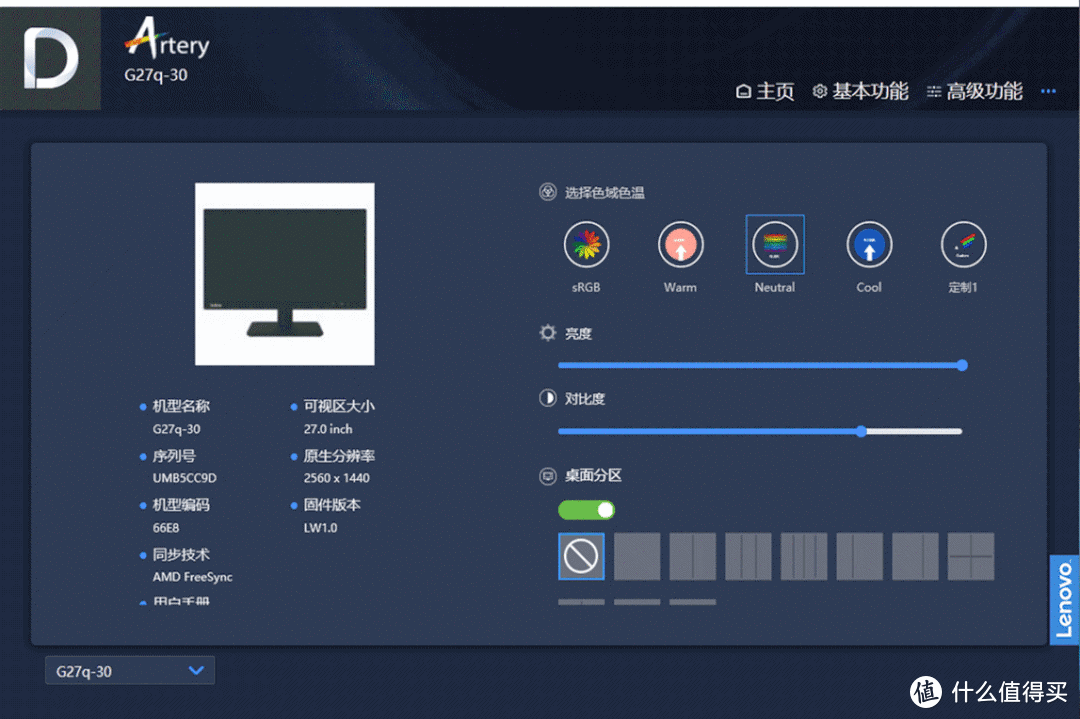Click the brightness slider handle

[x=962, y=365]
